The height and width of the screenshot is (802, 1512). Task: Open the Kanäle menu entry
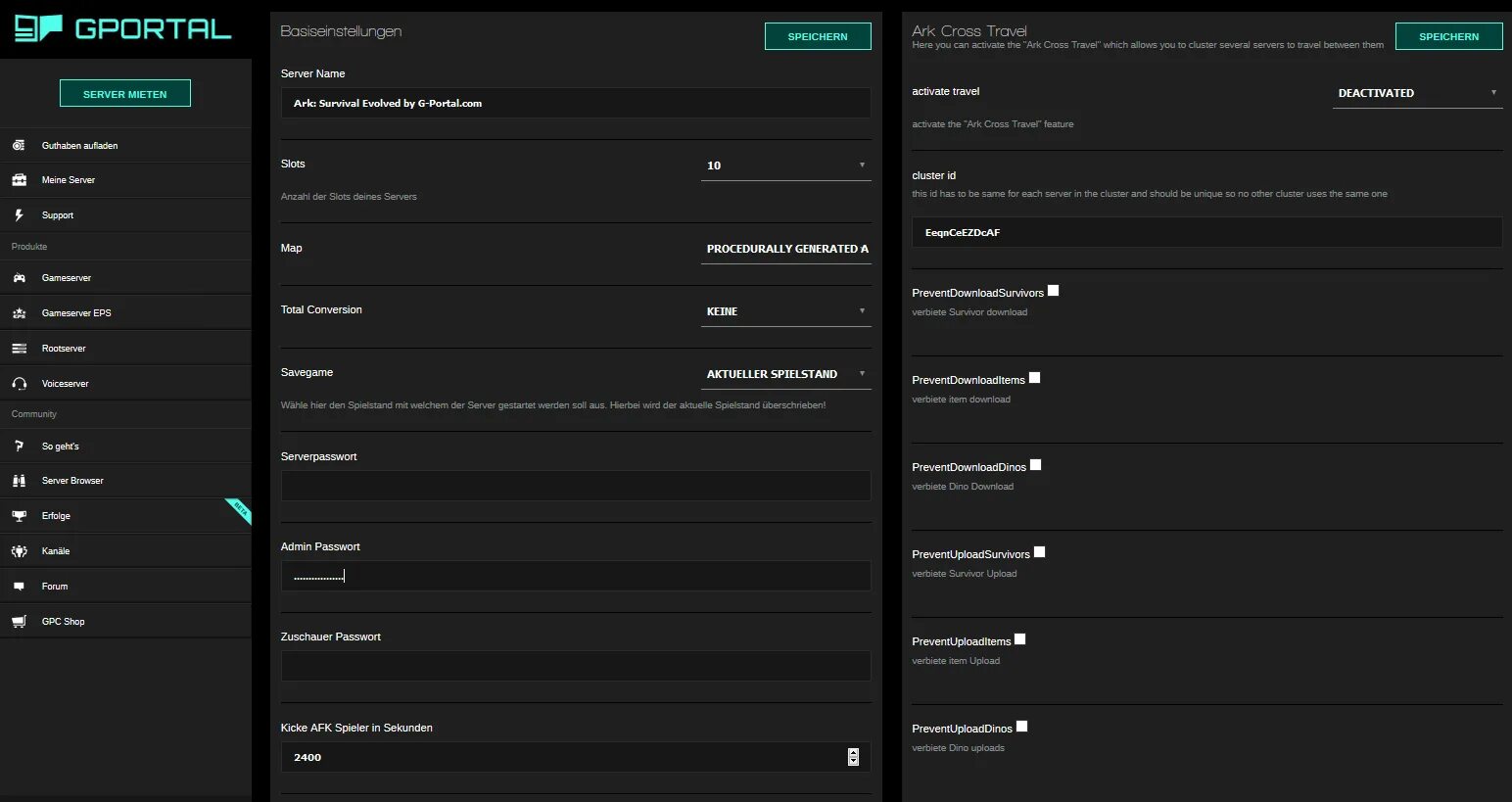click(125, 551)
